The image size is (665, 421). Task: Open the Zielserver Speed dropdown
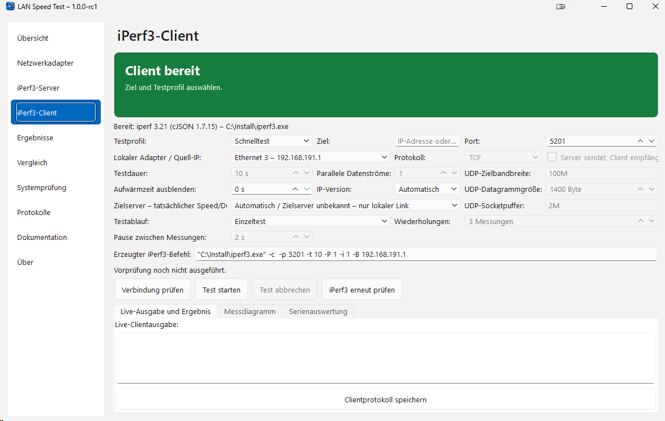click(345, 205)
